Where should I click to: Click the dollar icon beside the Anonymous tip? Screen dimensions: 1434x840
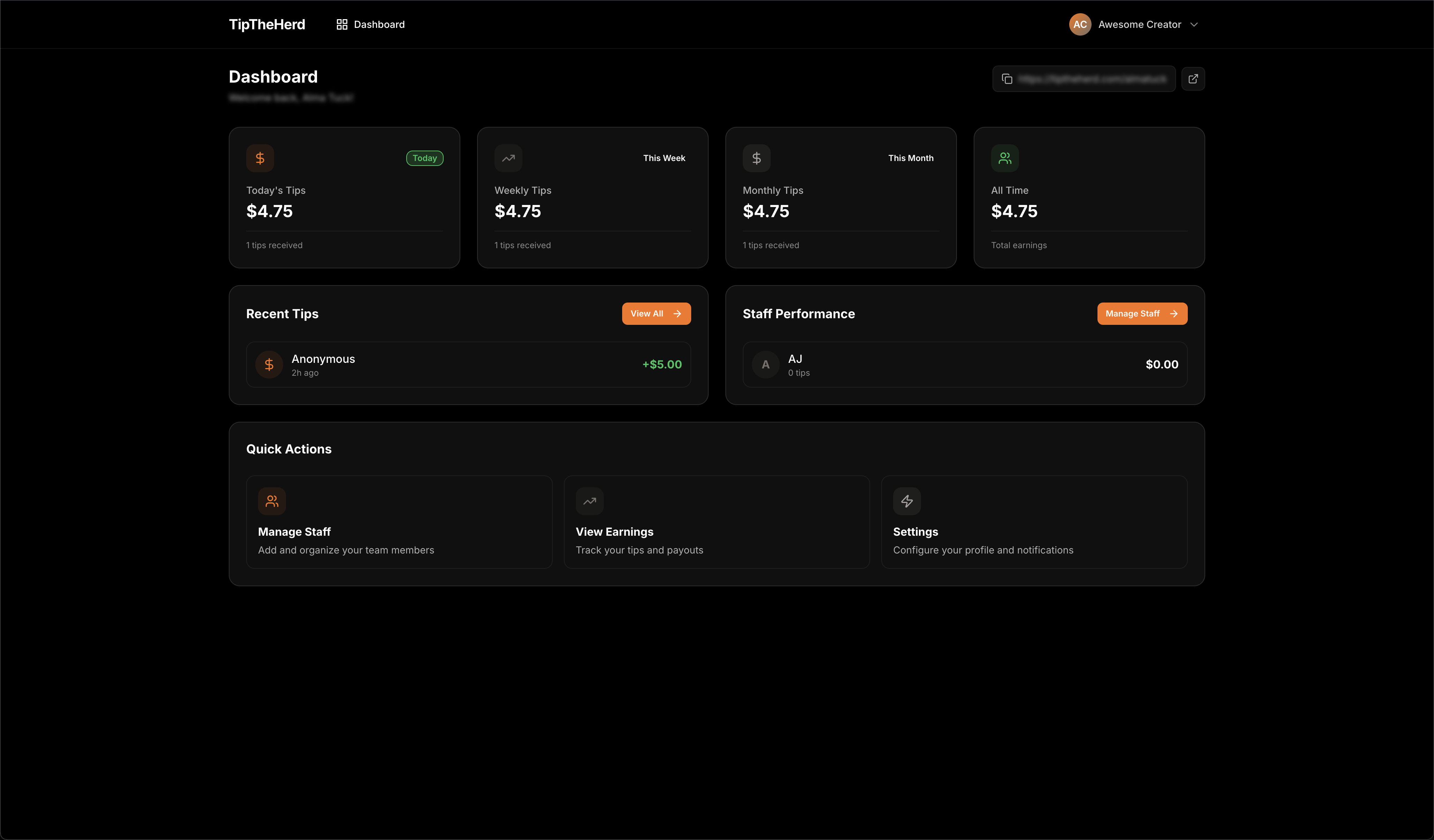[269, 365]
